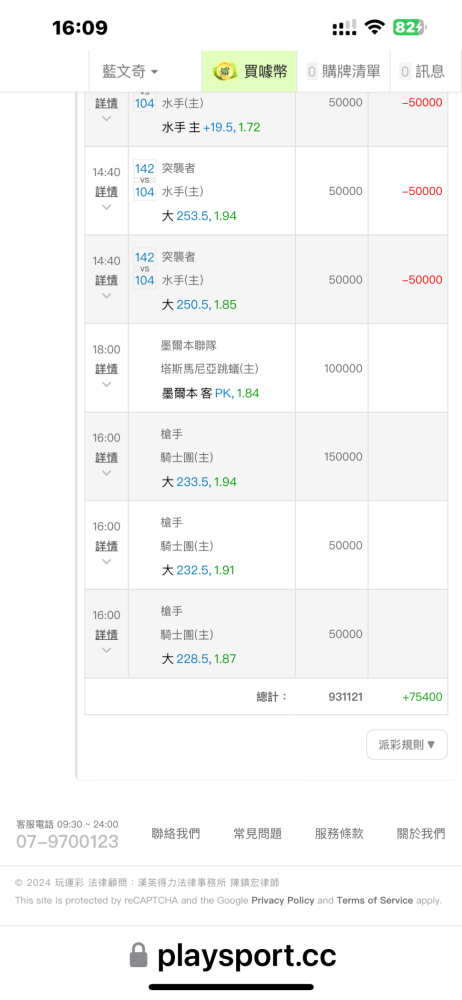The width and height of the screenshot is (462, 1000).
Task: Open the 派彩規則 payout rules dropdown
Action: point(406,744)
